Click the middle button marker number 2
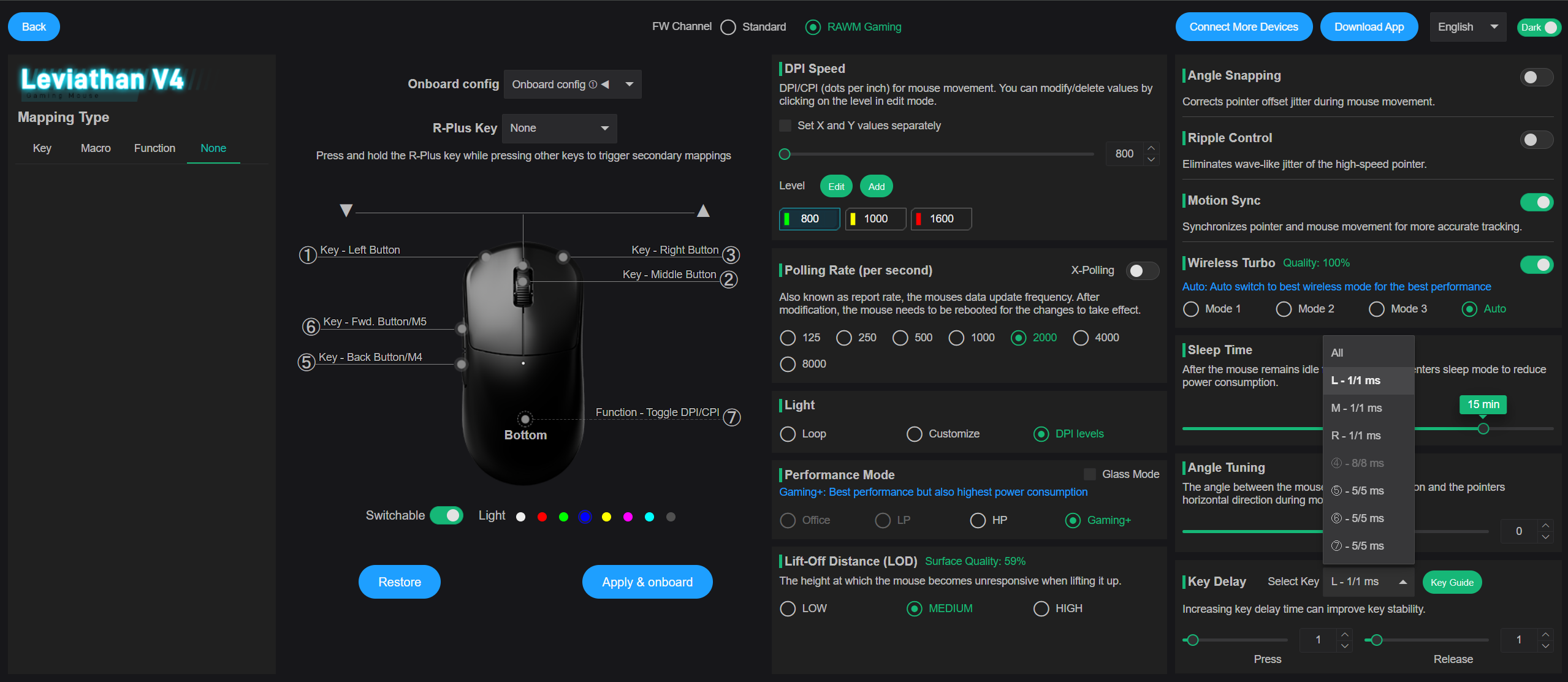This screenshot has width=1568, height=682. click(x=729, y=279)
